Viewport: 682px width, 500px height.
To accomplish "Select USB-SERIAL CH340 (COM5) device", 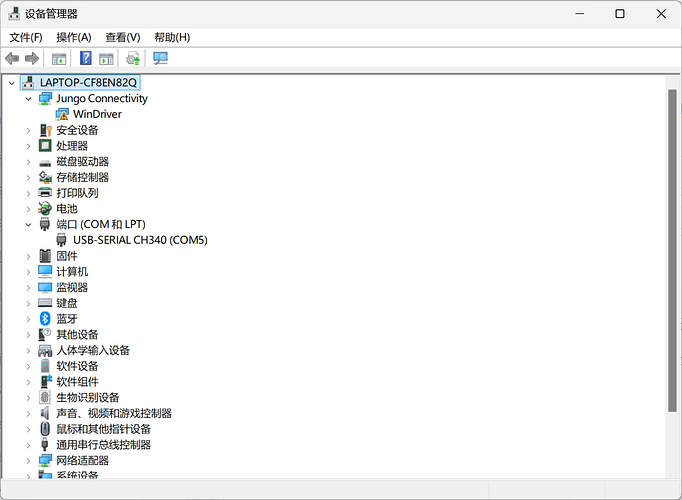I will click(x=139, y=240).
